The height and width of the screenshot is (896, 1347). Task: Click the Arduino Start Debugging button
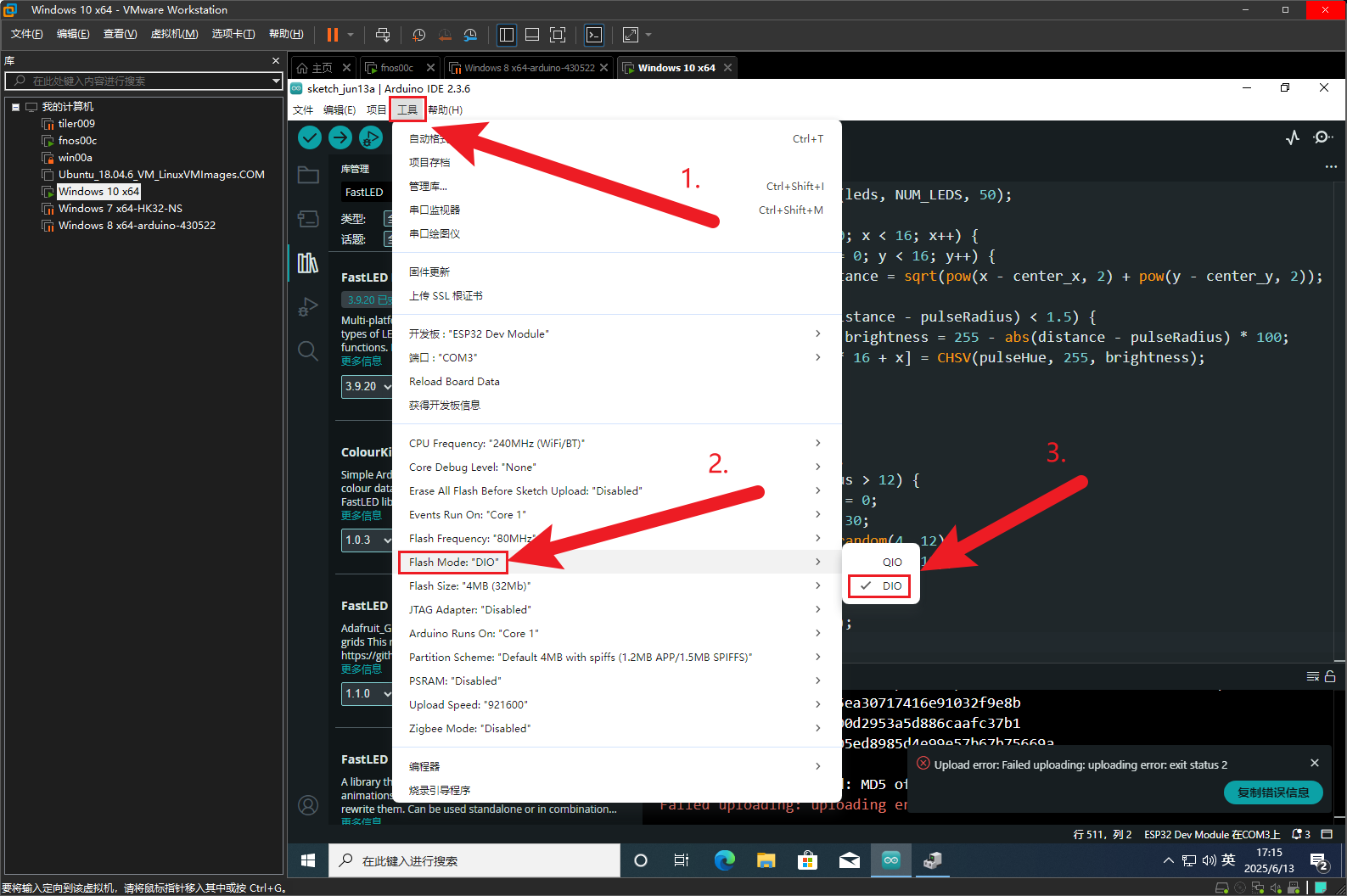pos(371,137)
